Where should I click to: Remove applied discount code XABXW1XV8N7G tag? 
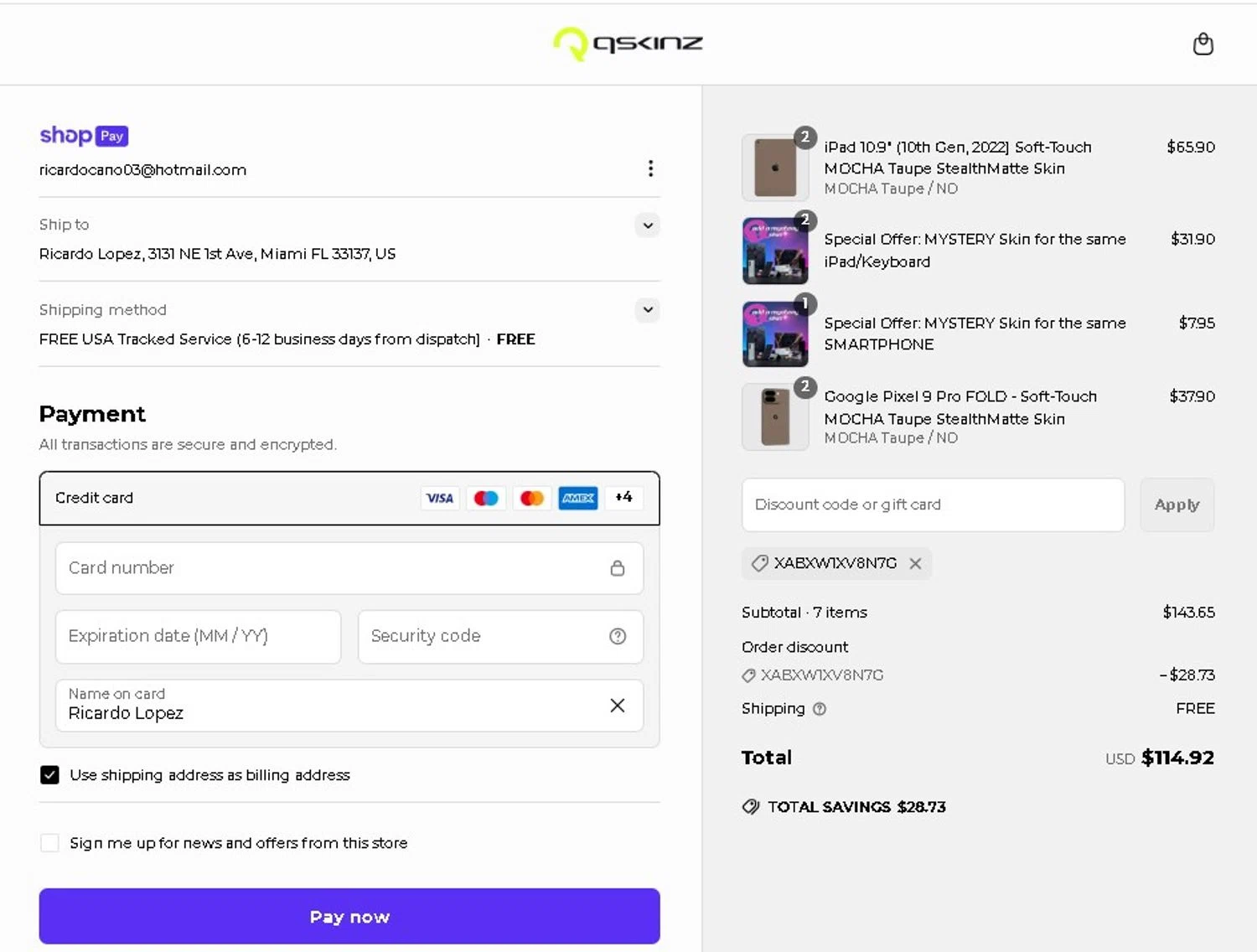916,563
